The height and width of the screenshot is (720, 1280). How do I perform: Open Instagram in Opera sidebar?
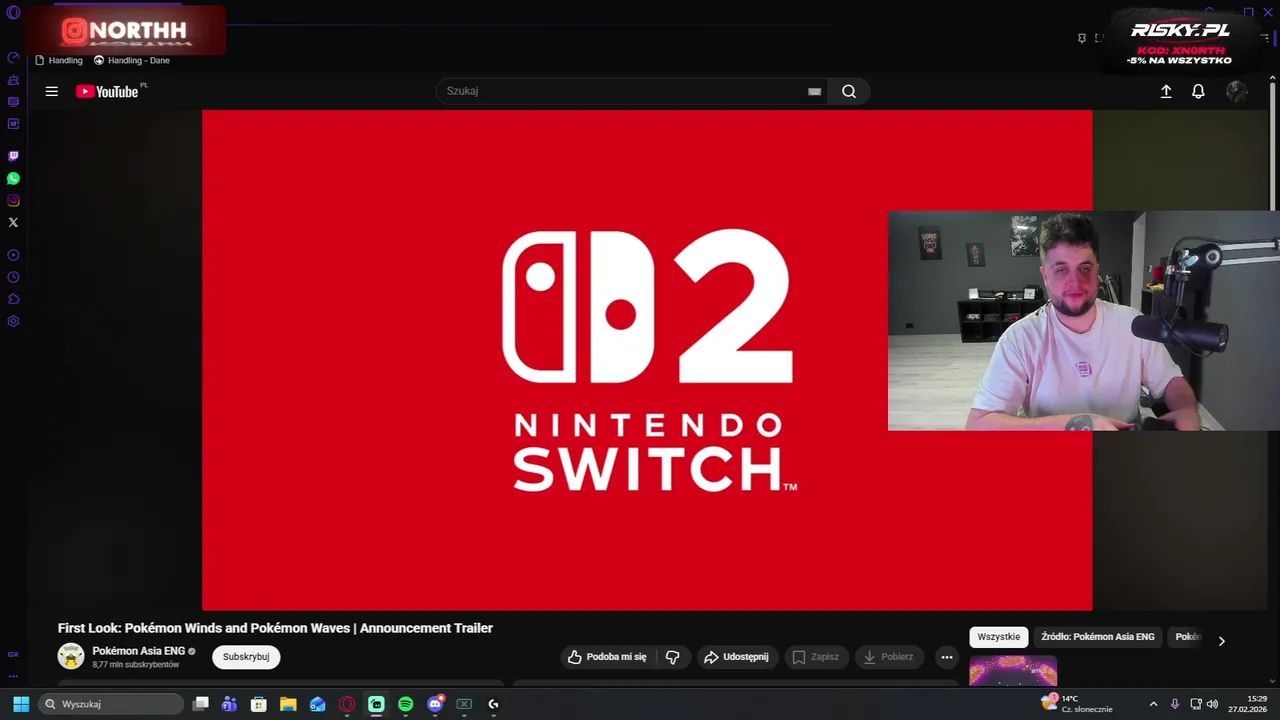tap(13, 200)
